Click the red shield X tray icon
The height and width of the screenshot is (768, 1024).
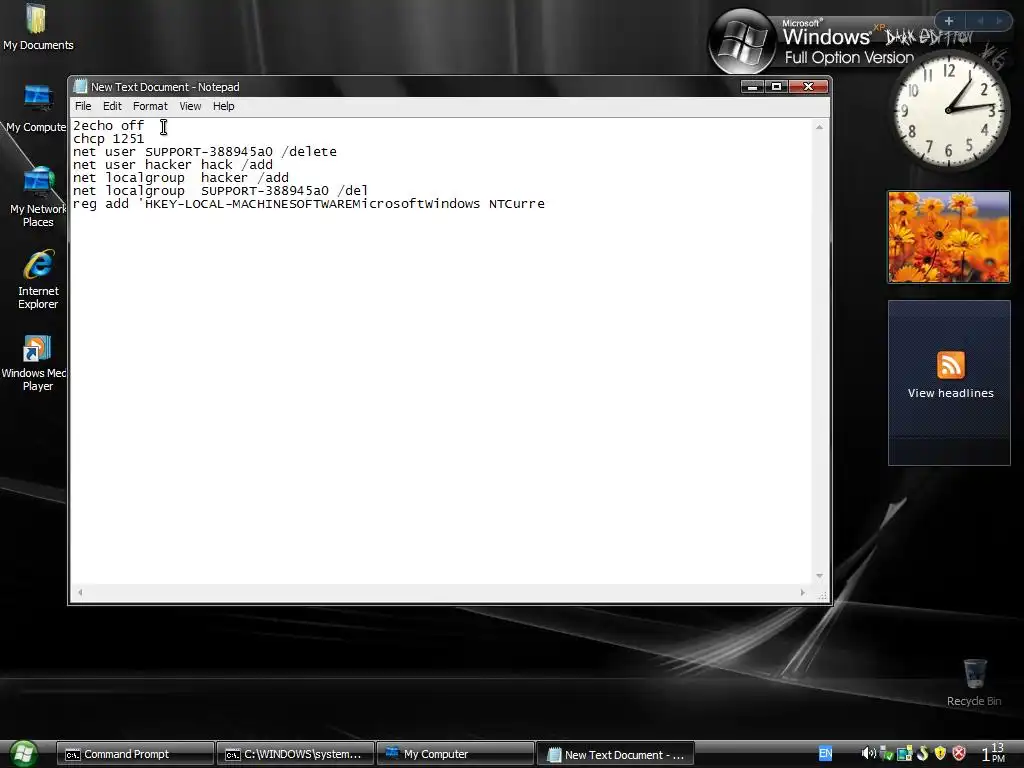tap(959, 754)
